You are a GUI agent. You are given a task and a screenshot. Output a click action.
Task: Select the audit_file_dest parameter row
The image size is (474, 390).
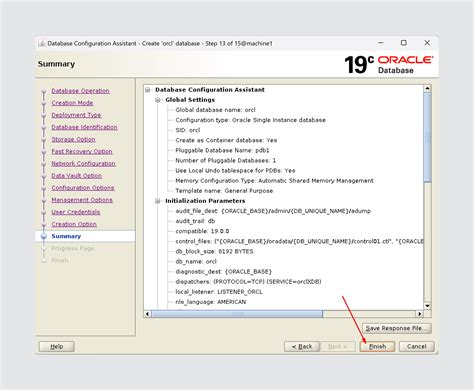(273, 211)
